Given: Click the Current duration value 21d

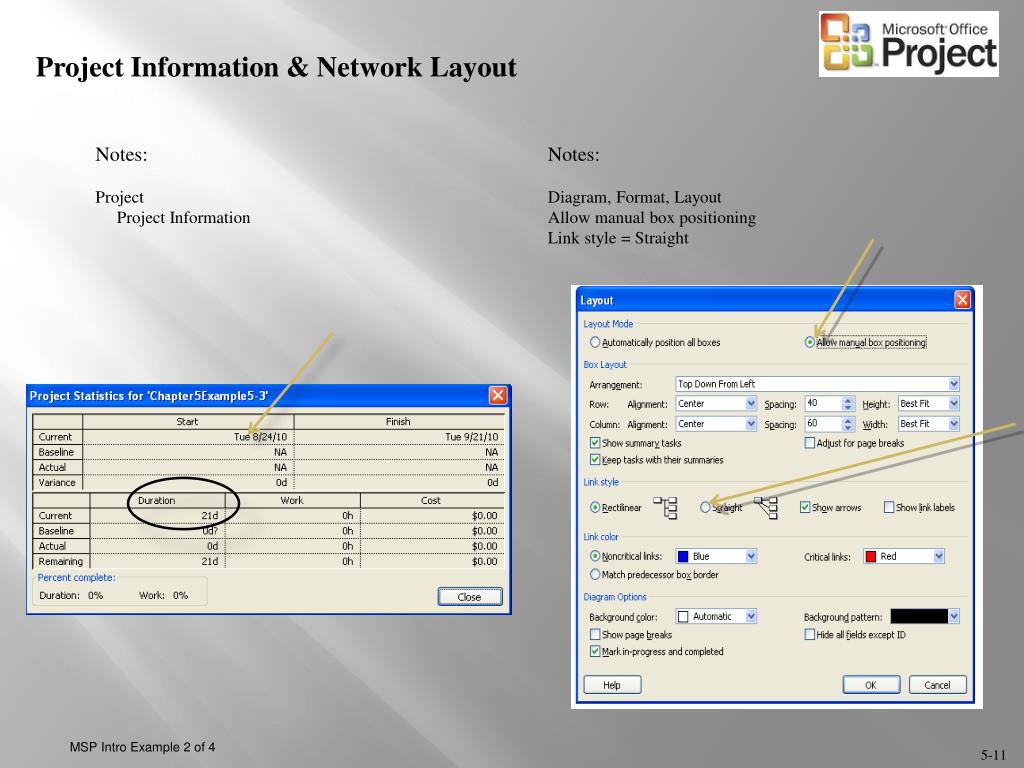Looking at the screenshot, I should coord(210,516).
